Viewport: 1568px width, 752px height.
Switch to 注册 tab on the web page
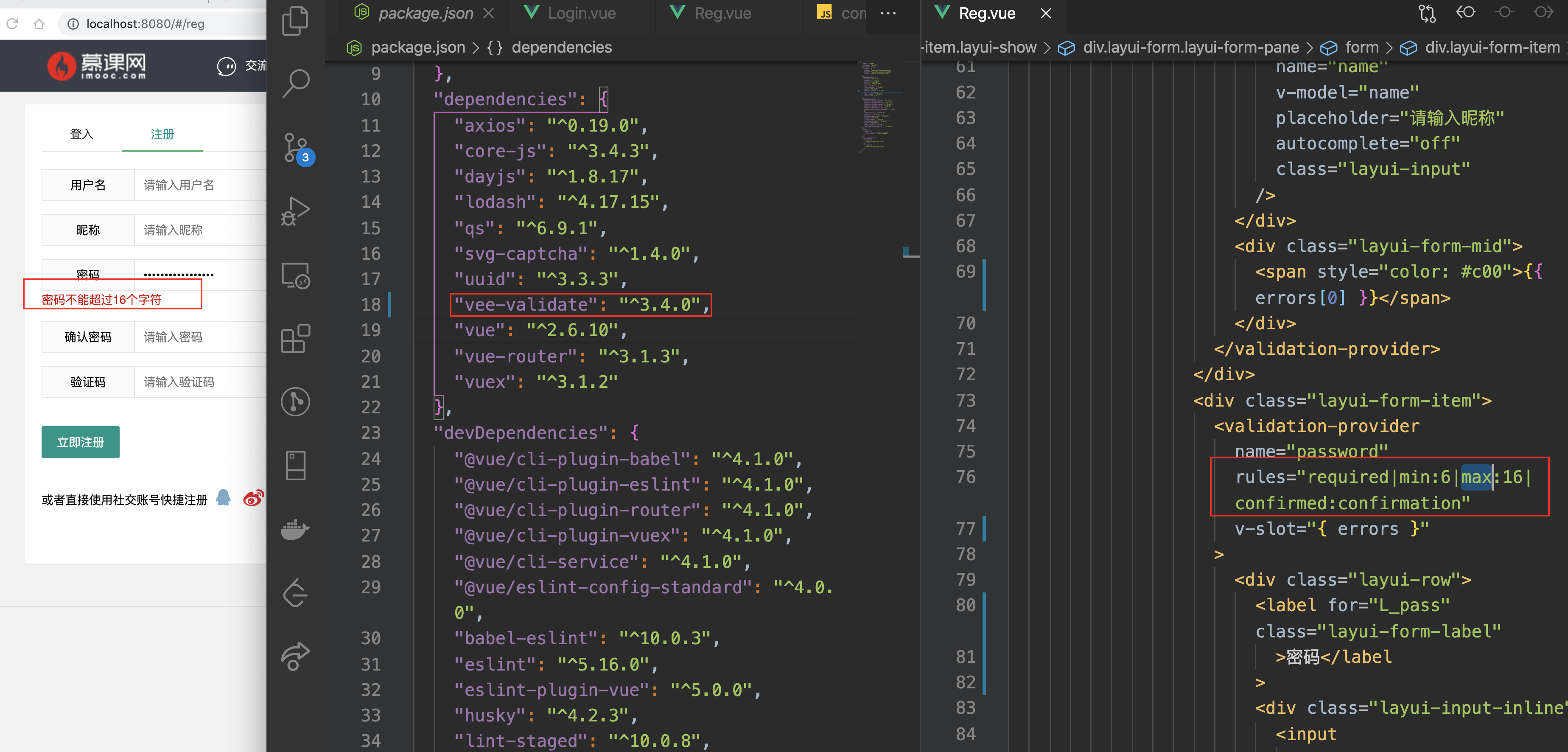[x=162, y=134]
